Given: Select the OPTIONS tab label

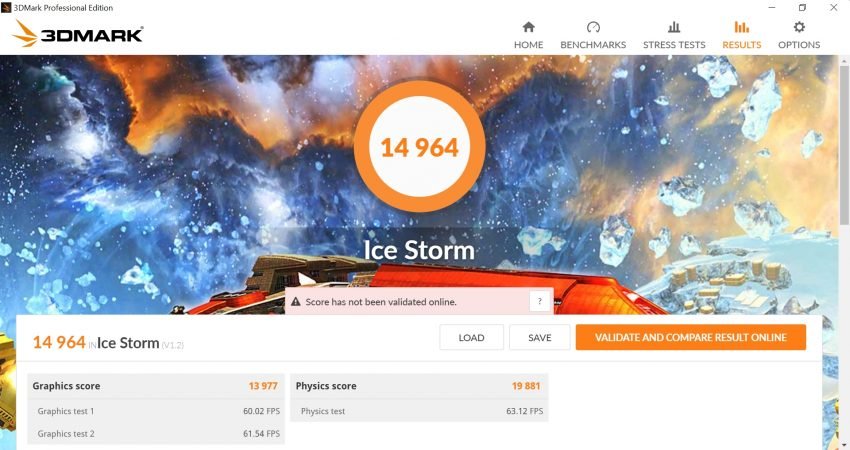Looking at the screenshot, I should 799,45.
